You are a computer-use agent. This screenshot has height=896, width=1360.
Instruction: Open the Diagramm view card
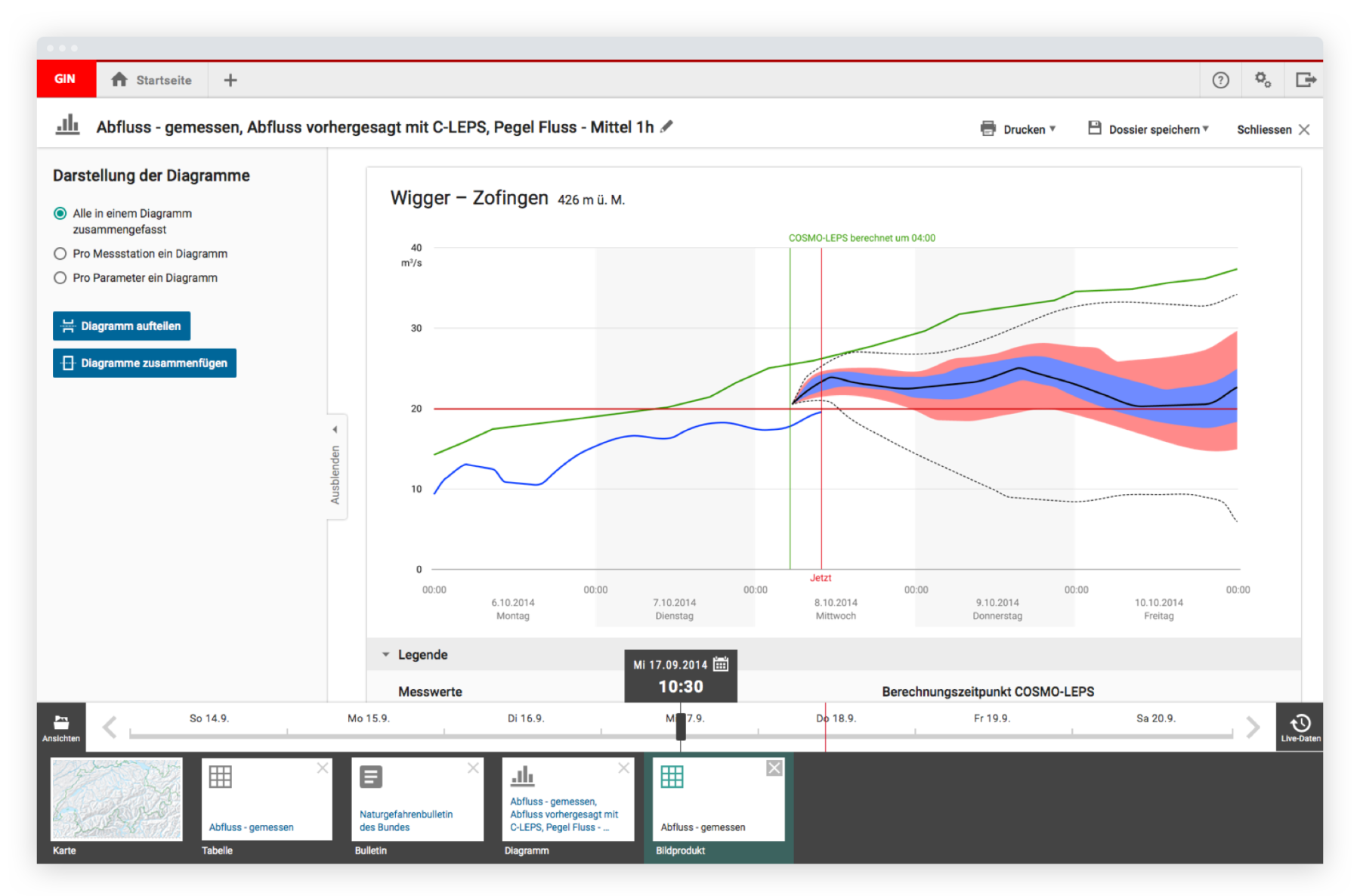(568, 799)
